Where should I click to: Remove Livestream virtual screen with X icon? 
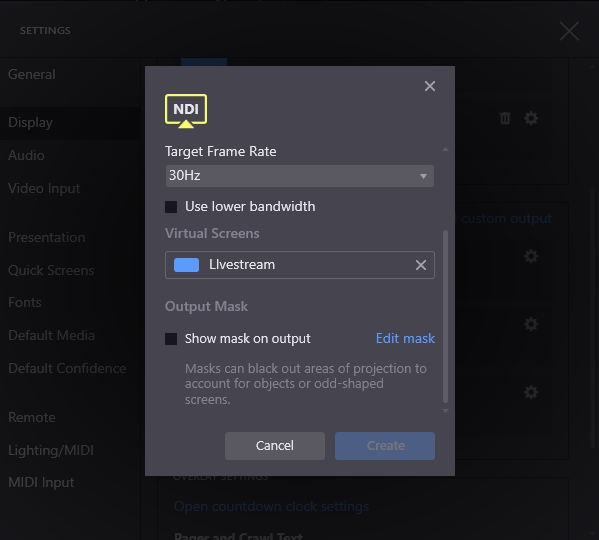click(421, 265)
